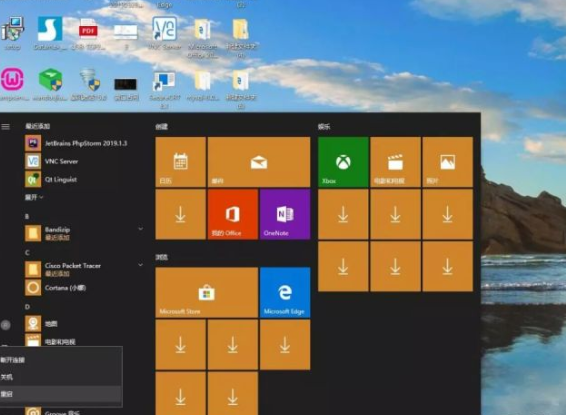Open the Photos tile
Screen dimensions: 566x415
[x=447, y=162]
